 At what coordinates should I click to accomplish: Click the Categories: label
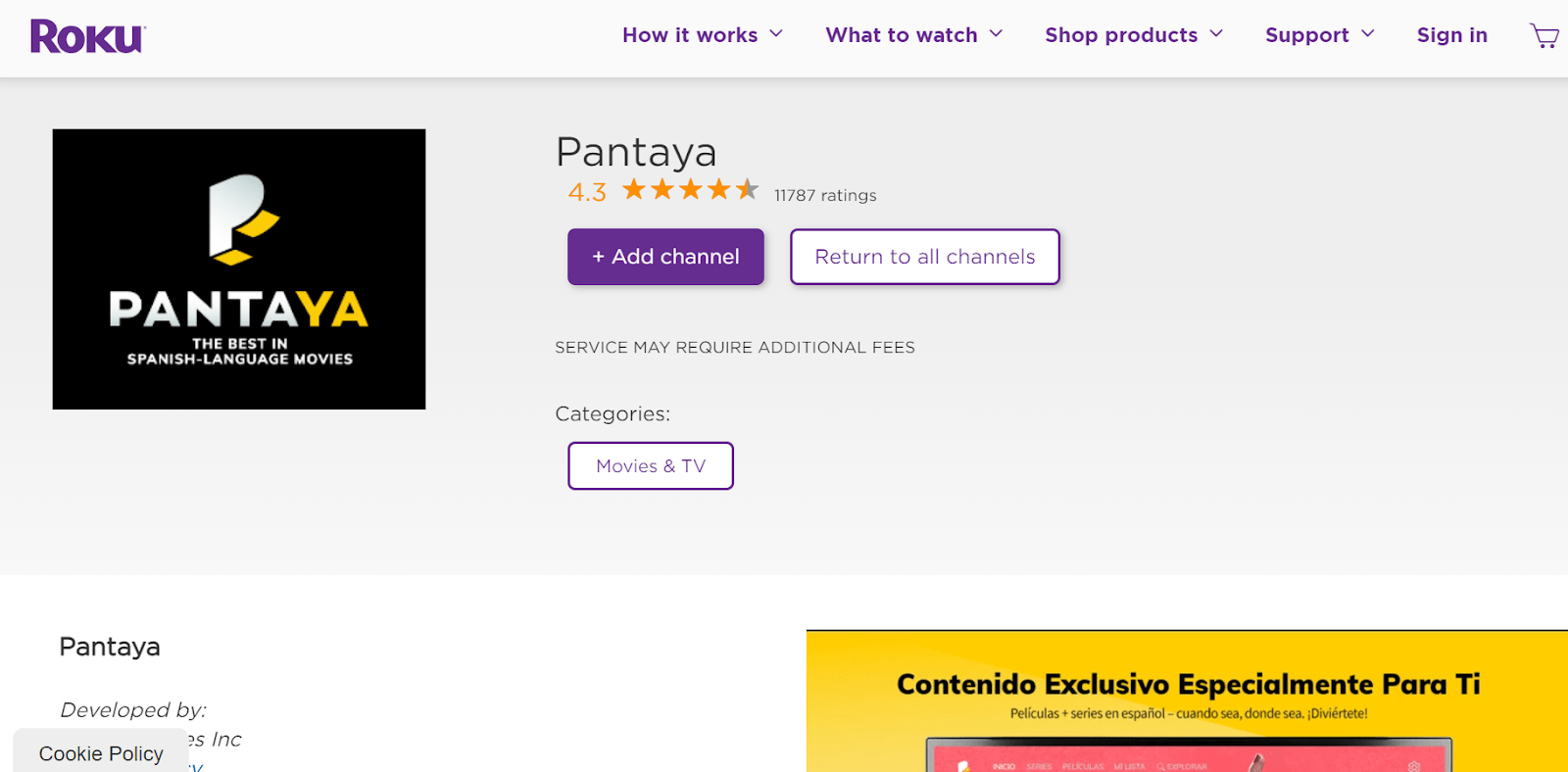point(612,413)
